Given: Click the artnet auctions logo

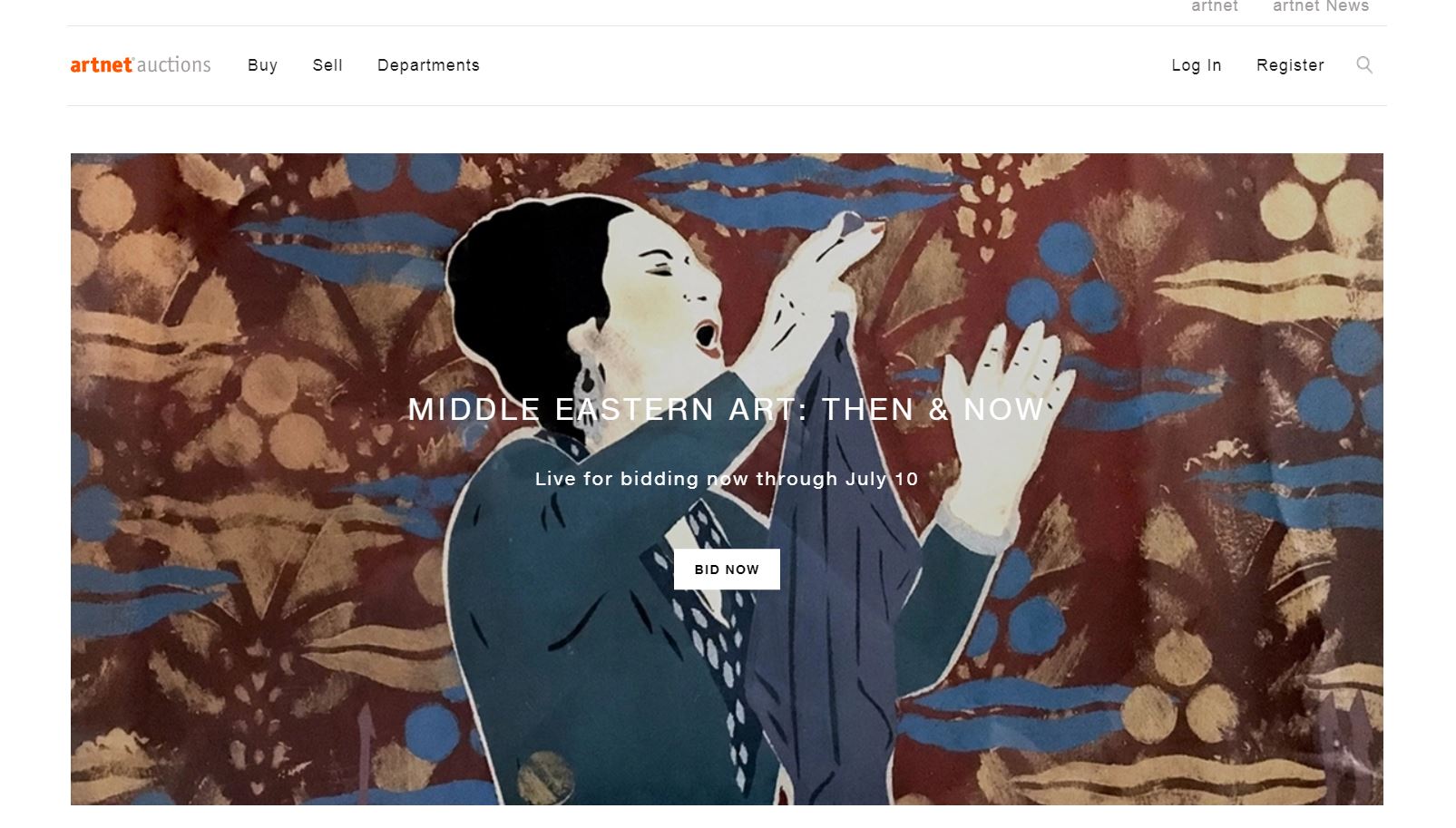Looking at the screenshot, I should tap(141, 64).
